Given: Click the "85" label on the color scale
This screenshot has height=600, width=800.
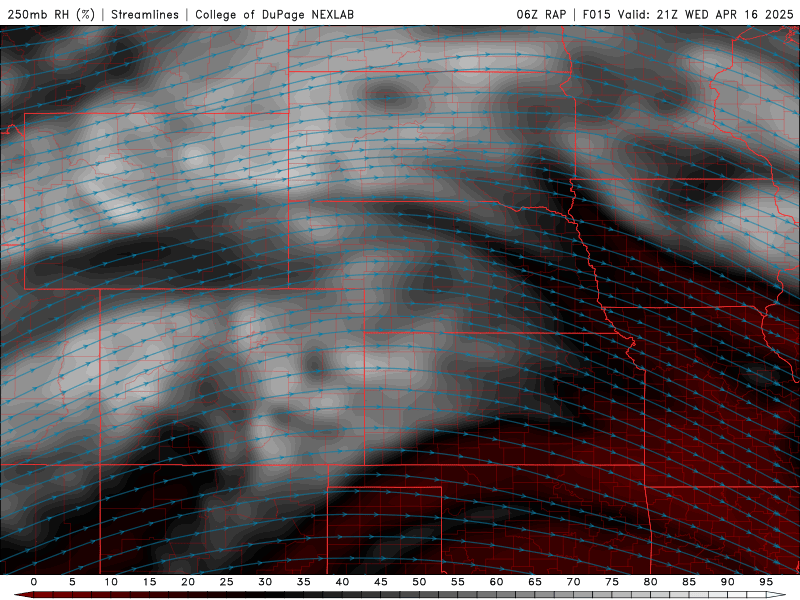Looking at the screenshot, I should tap(689, 582).
